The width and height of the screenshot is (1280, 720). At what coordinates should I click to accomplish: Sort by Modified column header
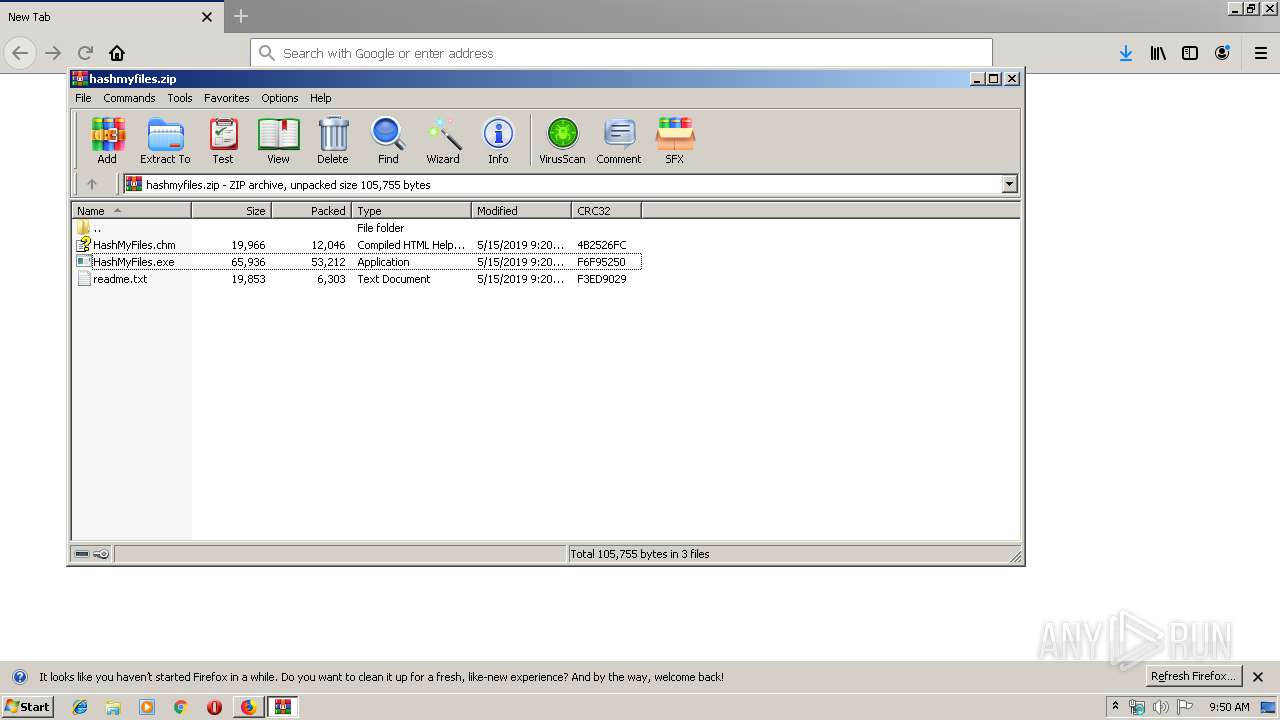click(x=521, y=211)
